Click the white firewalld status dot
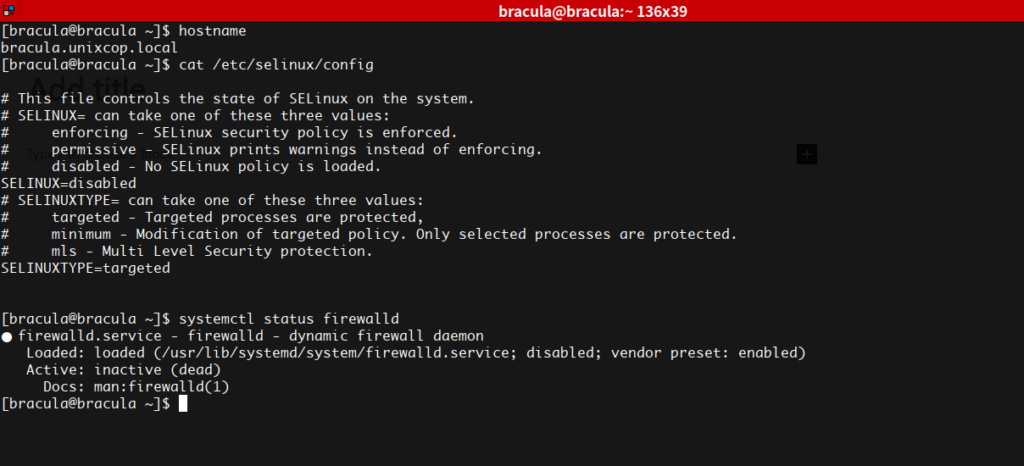Screen dimensions: 1024x466 [x=7, y=337]
